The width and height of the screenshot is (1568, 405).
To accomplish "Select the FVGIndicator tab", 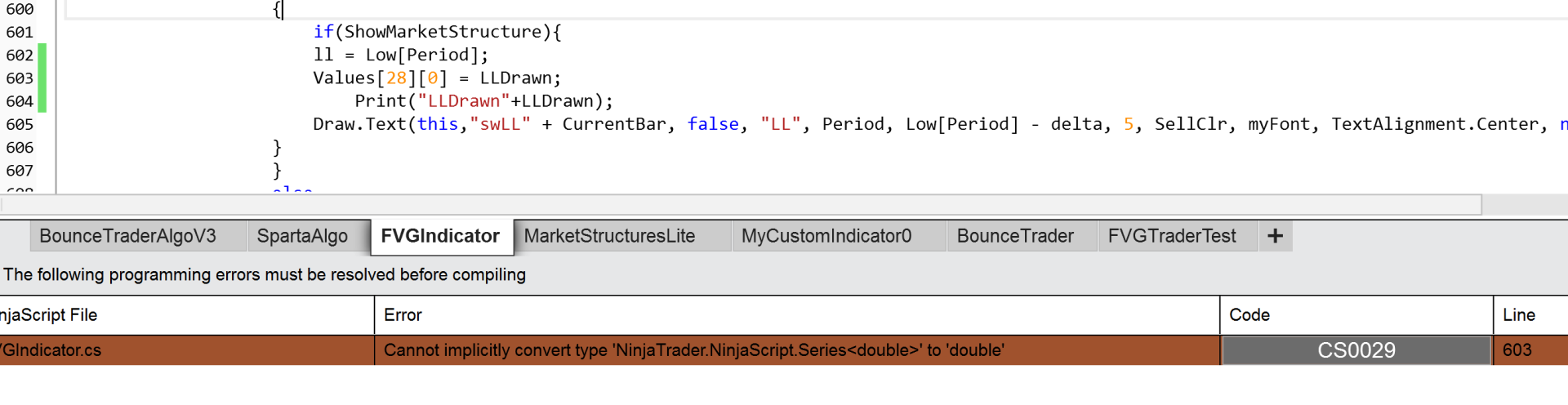I will [441, 236].
